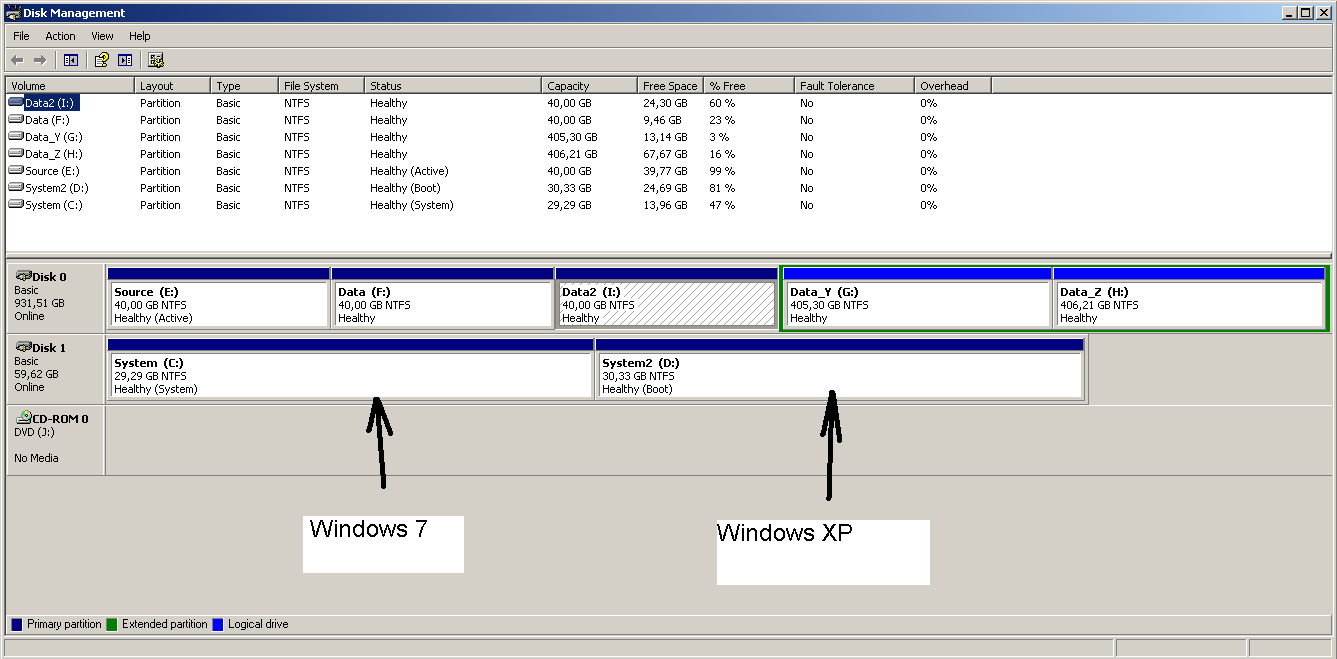Image resolution: width=1337 pixels, height=659 pixels.
Task: Open the Help question-mark toolbar icon
Action: [x=101, y=60]
